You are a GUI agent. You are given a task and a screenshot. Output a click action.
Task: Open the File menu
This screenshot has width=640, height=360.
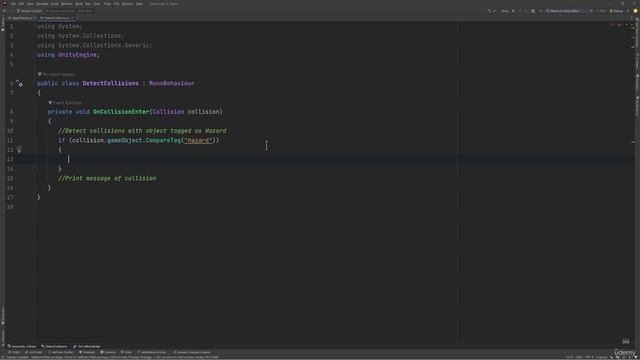13,4
